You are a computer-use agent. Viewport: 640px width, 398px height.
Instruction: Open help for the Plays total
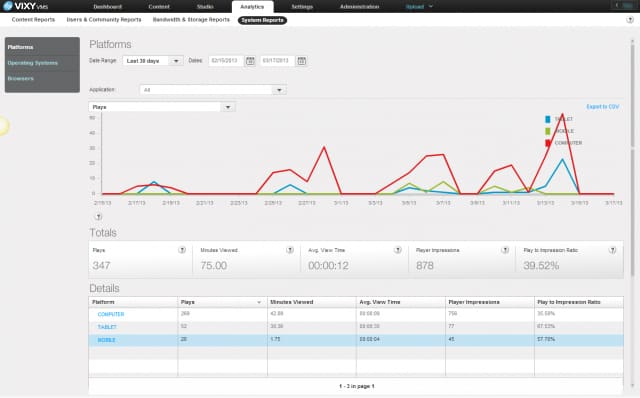coord(182,250)
